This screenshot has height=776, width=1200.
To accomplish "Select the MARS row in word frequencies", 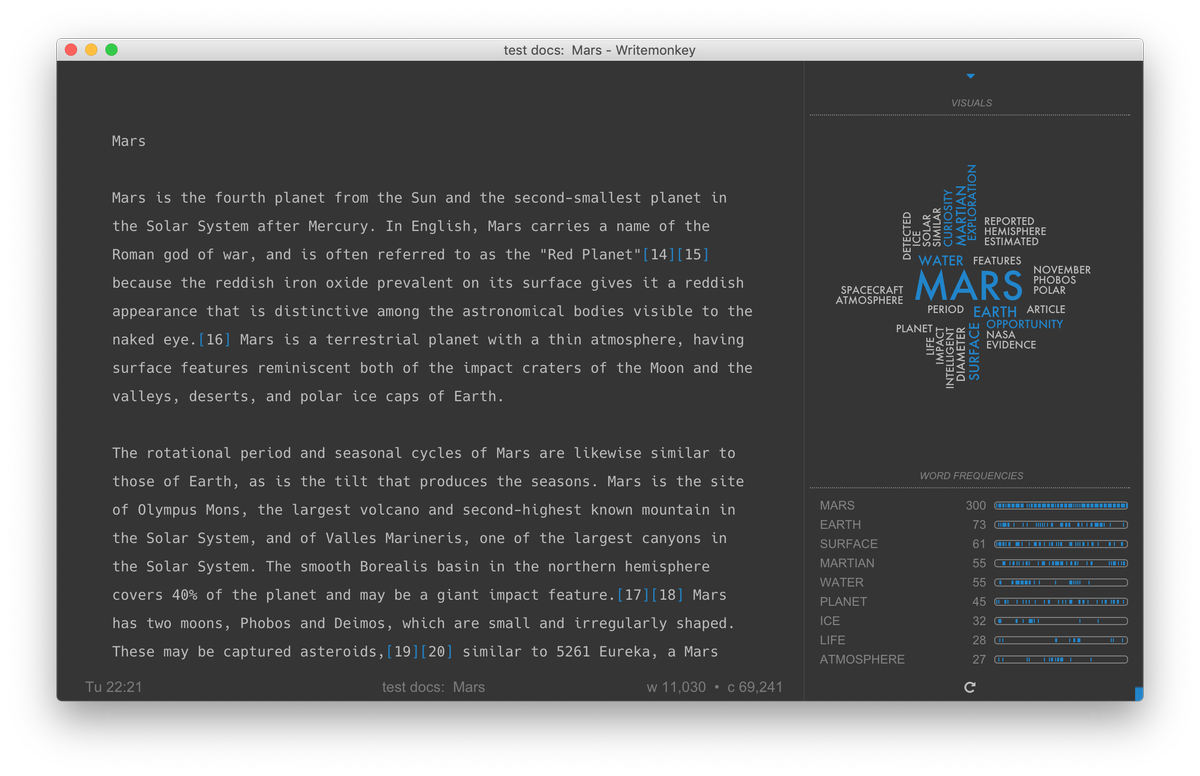I will pyautogui.click(x=973, y=506).
